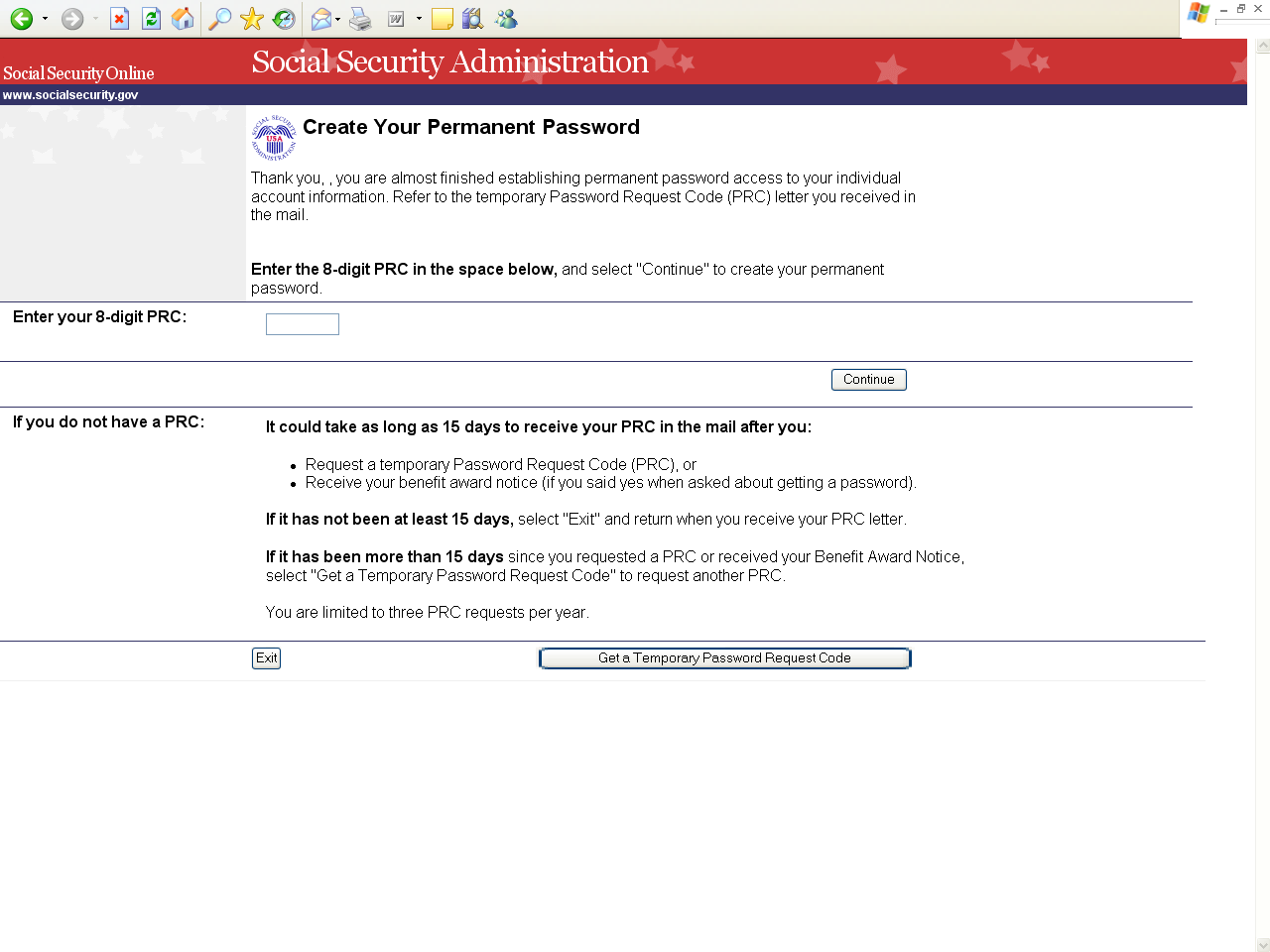This screenshot has height=952, width=1270.
Task: Click the scrollbar up arrow
Action: (1263, 46)
